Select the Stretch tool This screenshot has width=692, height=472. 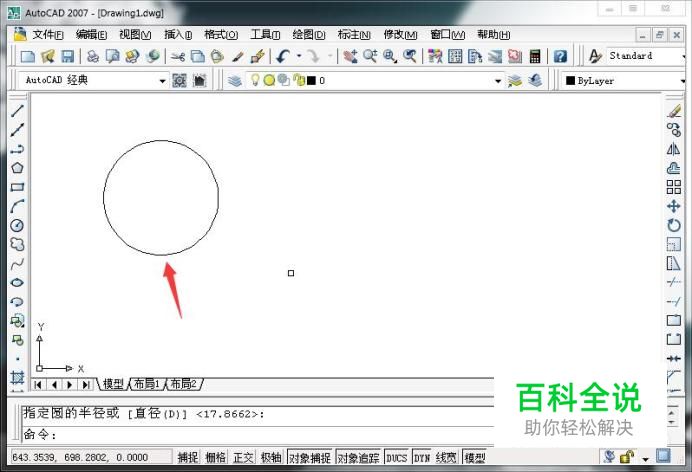tap(673, 264)
